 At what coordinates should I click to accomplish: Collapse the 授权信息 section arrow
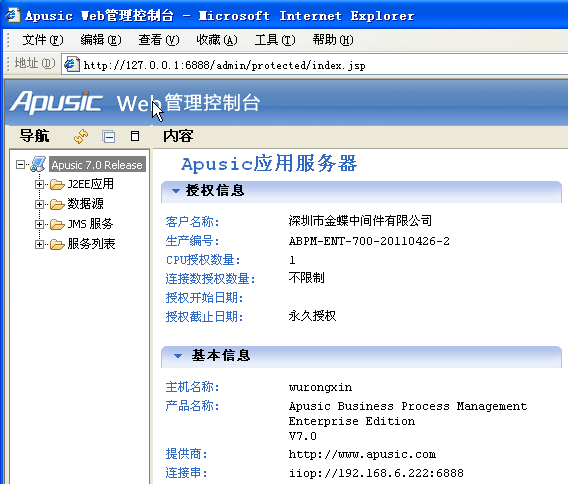click(176, 191)
